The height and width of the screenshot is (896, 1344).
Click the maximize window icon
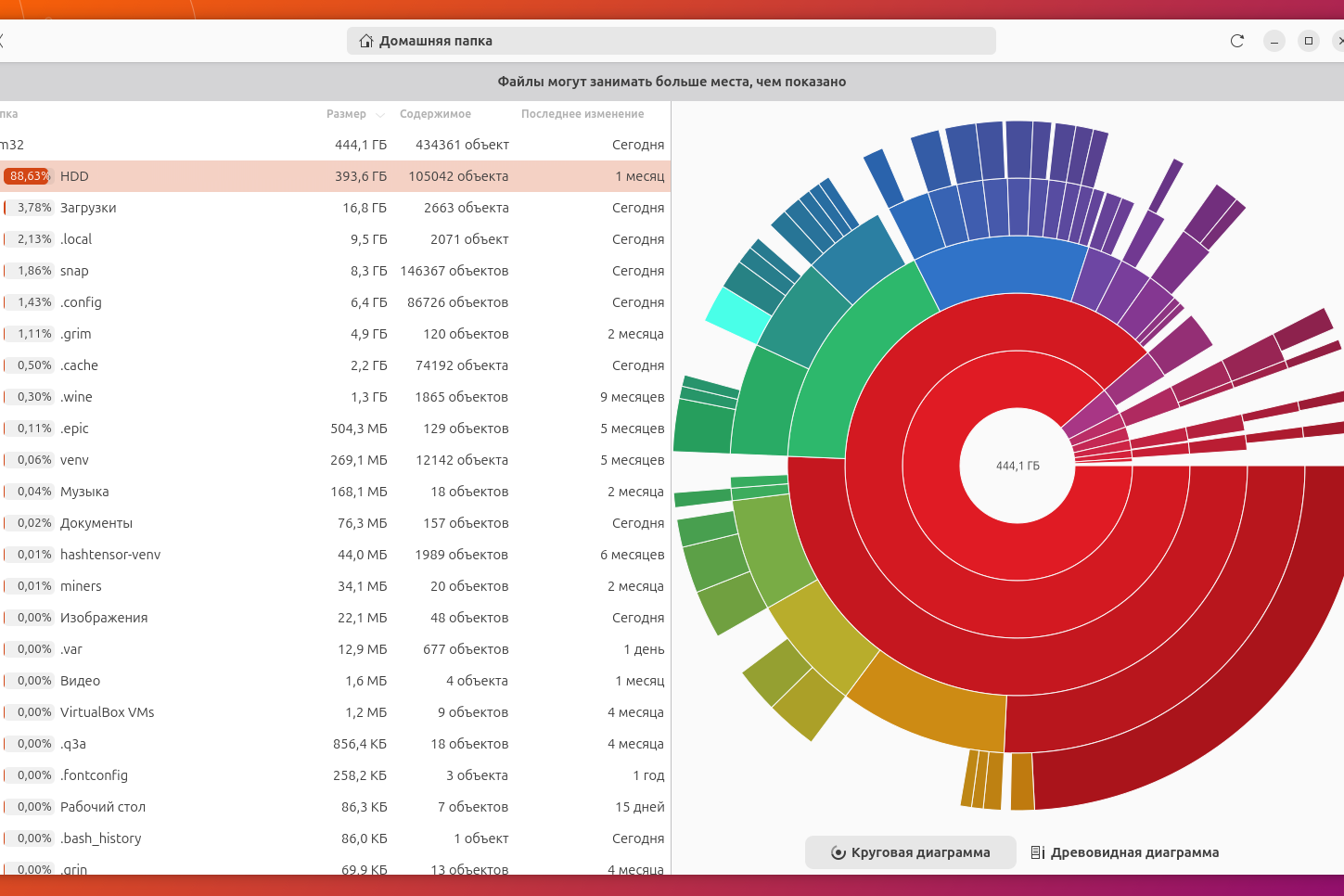pyautogui.click(x=1309, y=41)
